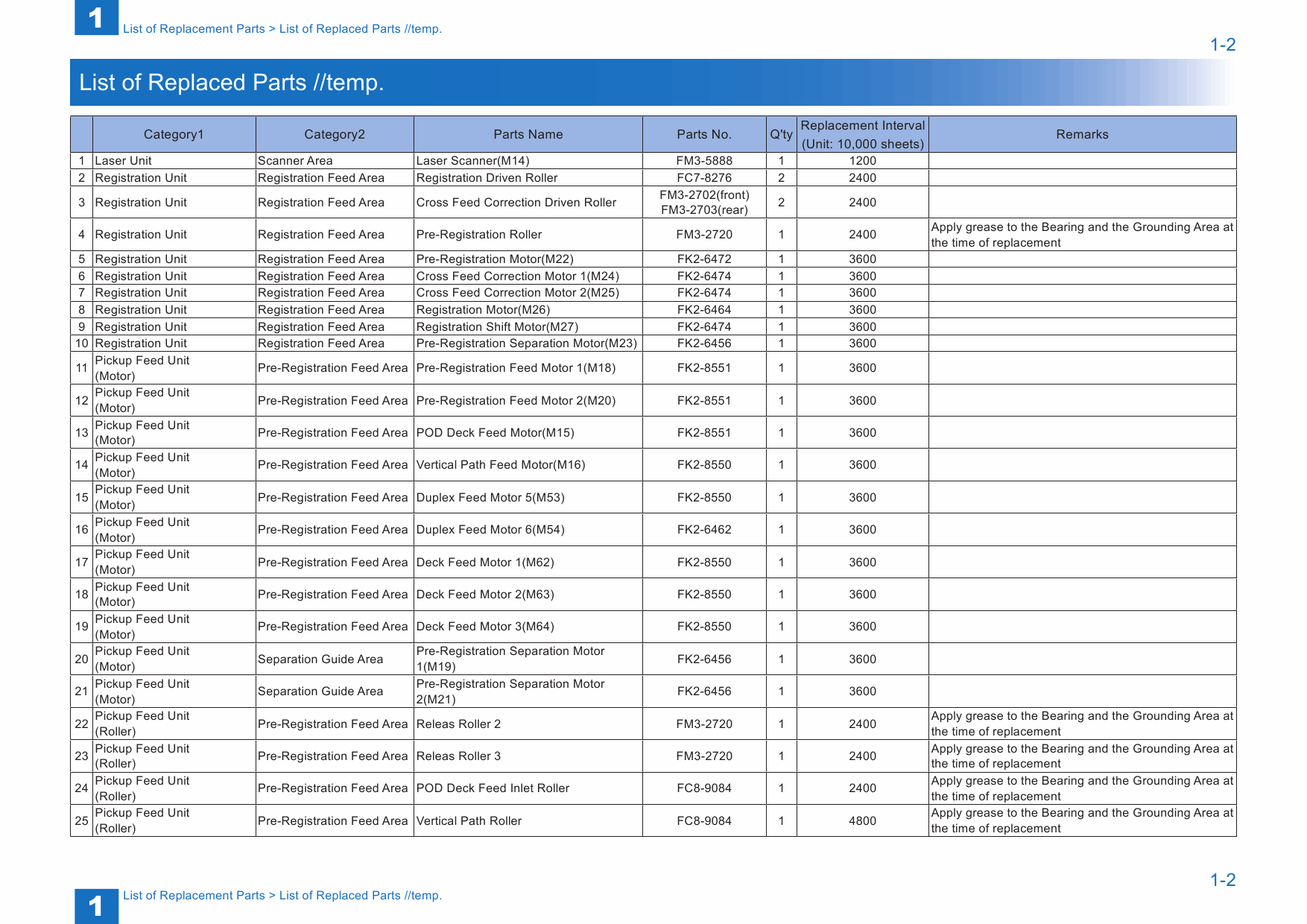Select 'Pre-Registration Feed Motor 1(M18)' cell
1307x924 pixels.
528,368
